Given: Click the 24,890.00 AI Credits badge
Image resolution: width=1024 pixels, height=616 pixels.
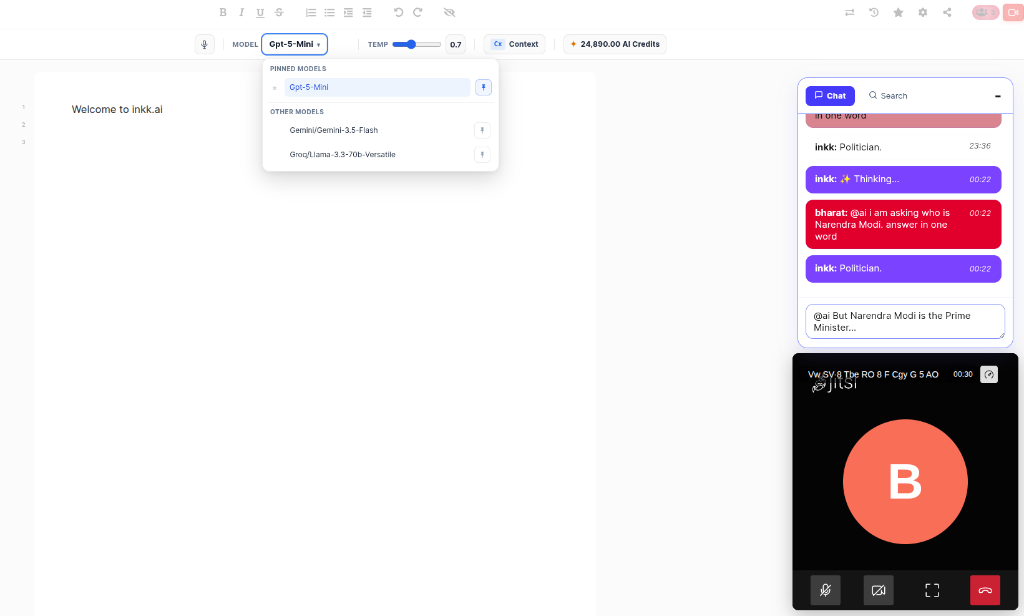Looking at the screenshot, I should tap(615, 44).
